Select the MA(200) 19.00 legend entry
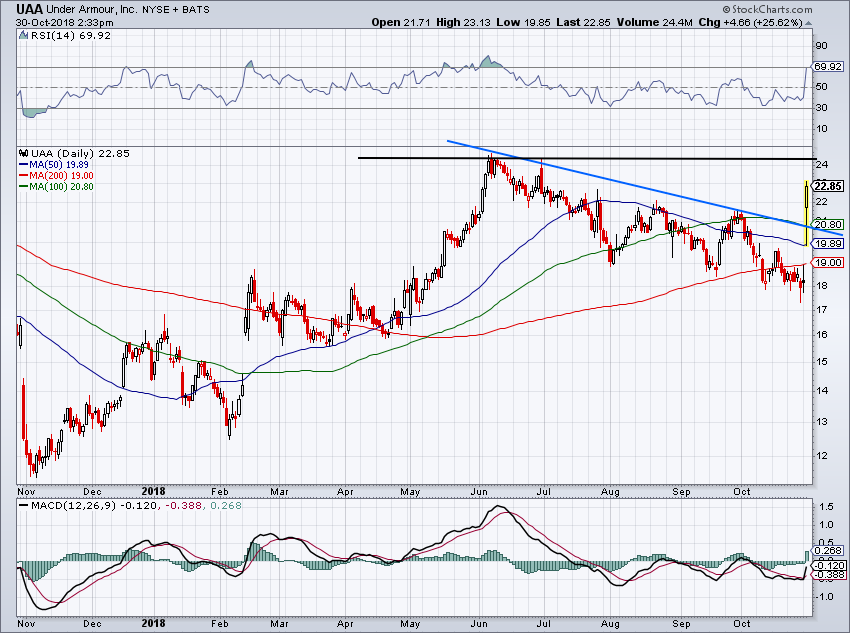The width and height of the screenshot is (850, 633). pyautogui.click(x=56, y=176)
